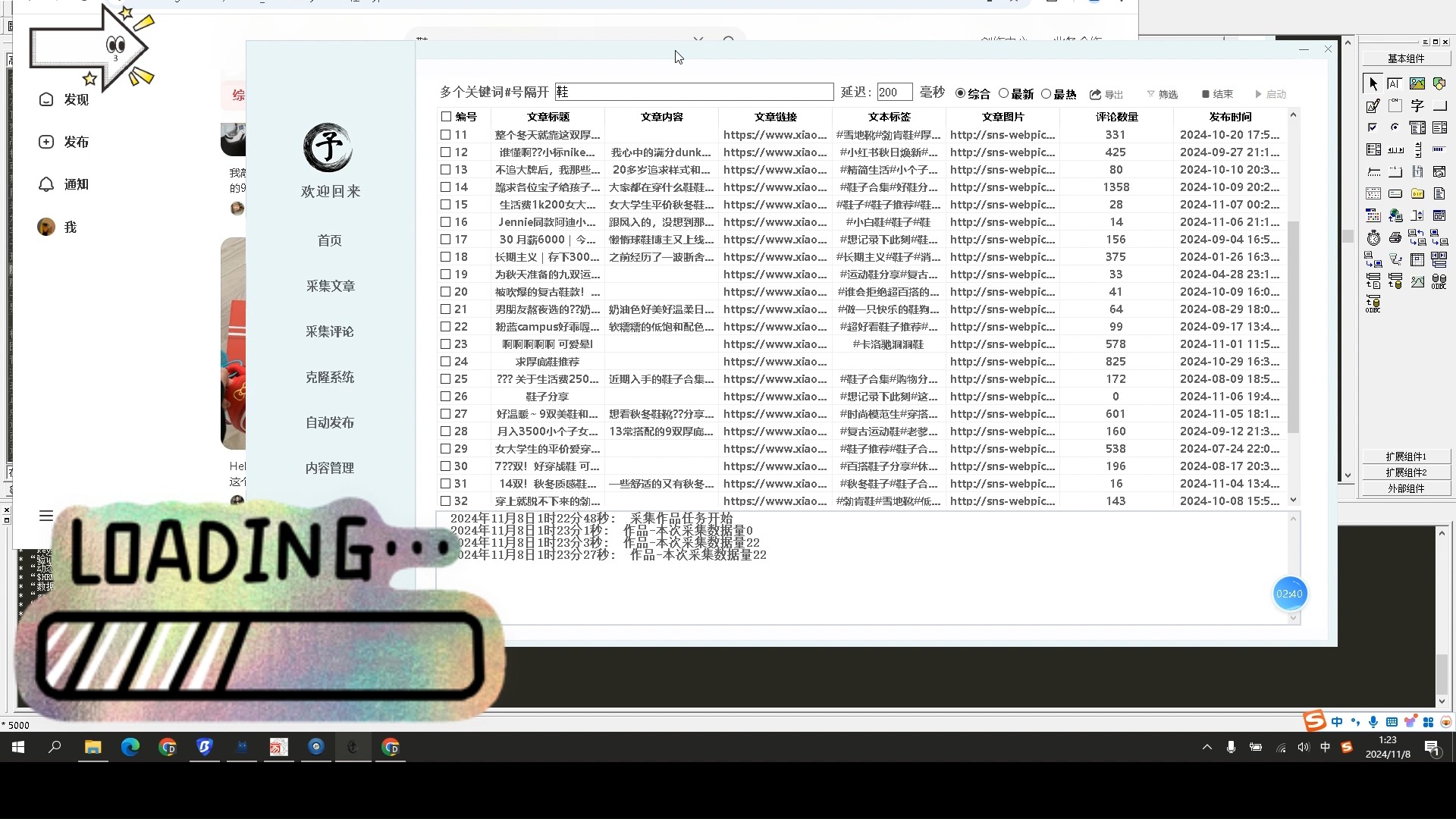Screen dimensions: 1456x819
Task: Pick the horizontal scrollbar component icon
Action: click(1395, 149)
